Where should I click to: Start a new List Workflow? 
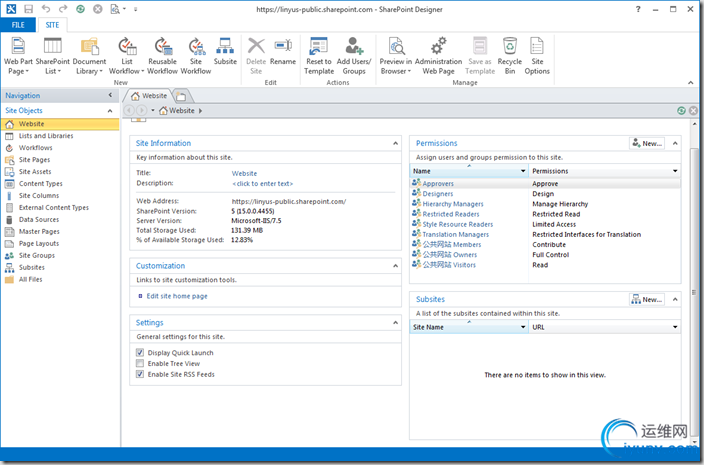click(x=127, y=56)
